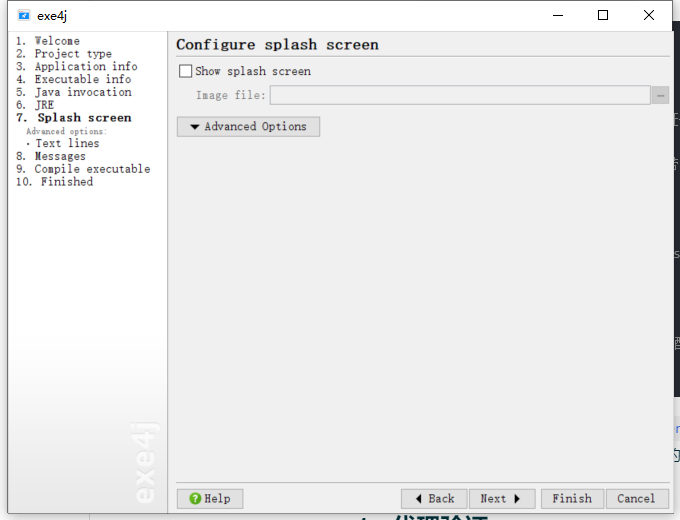680x520 pixels.
Task: Go back using the Back button
Action: click(x=434, y=498)
